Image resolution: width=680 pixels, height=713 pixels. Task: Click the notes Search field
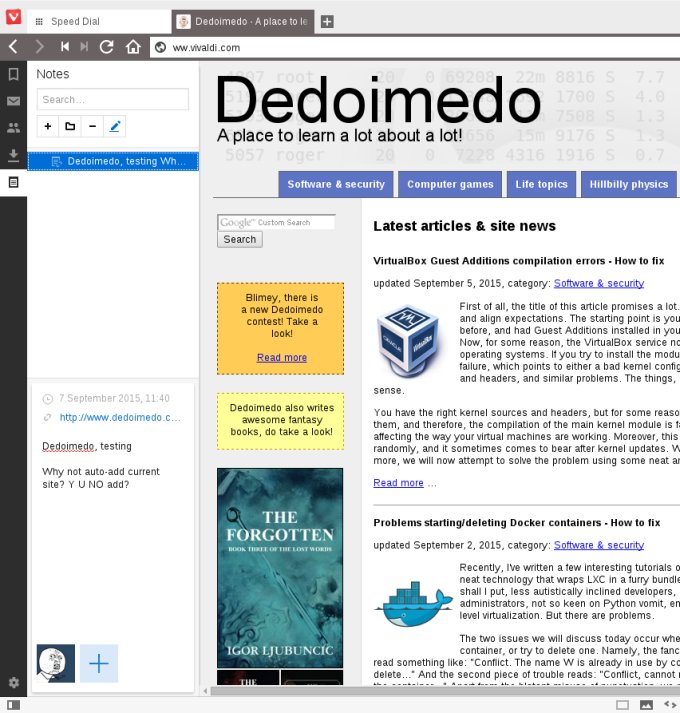(x=113, y=99)
